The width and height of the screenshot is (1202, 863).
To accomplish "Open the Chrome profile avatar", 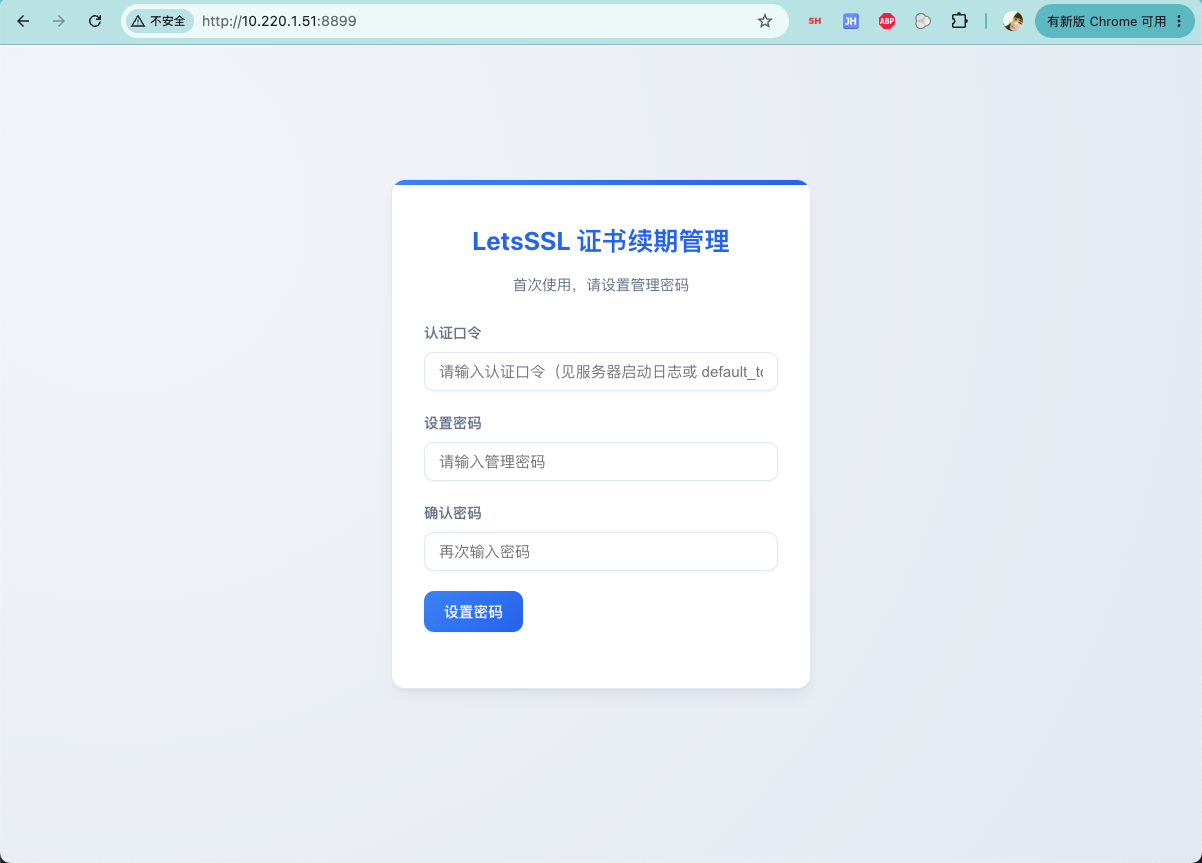I will pos(1013,21).
